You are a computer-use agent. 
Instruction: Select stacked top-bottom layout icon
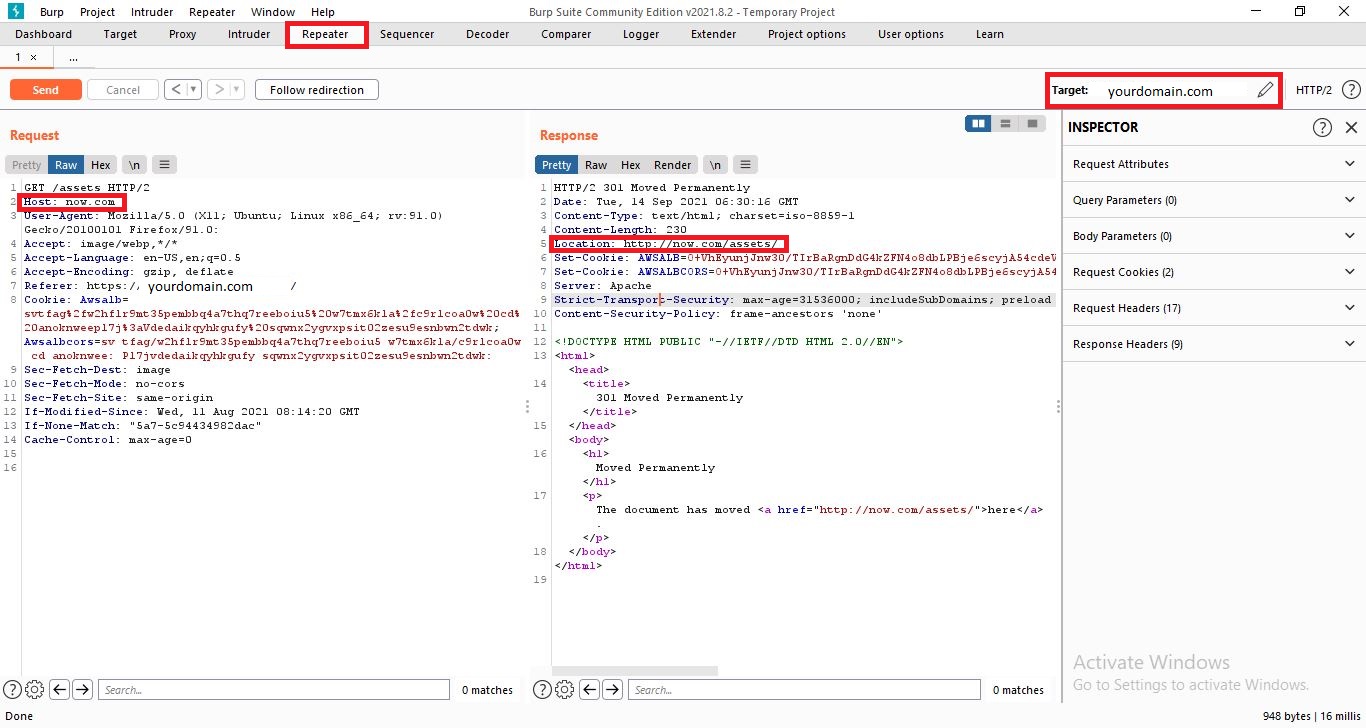tap(1005, 123)
